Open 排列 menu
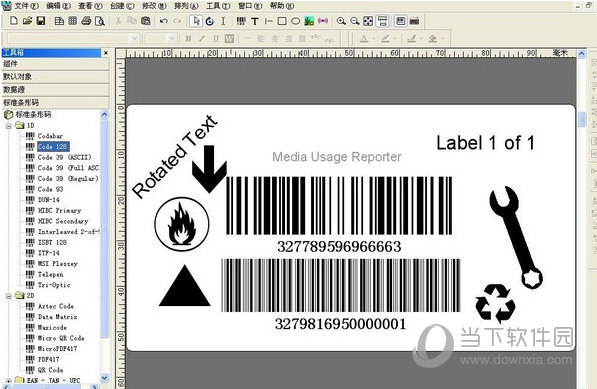Viewport: 597px width, 389px height. (x=186, y=6)
